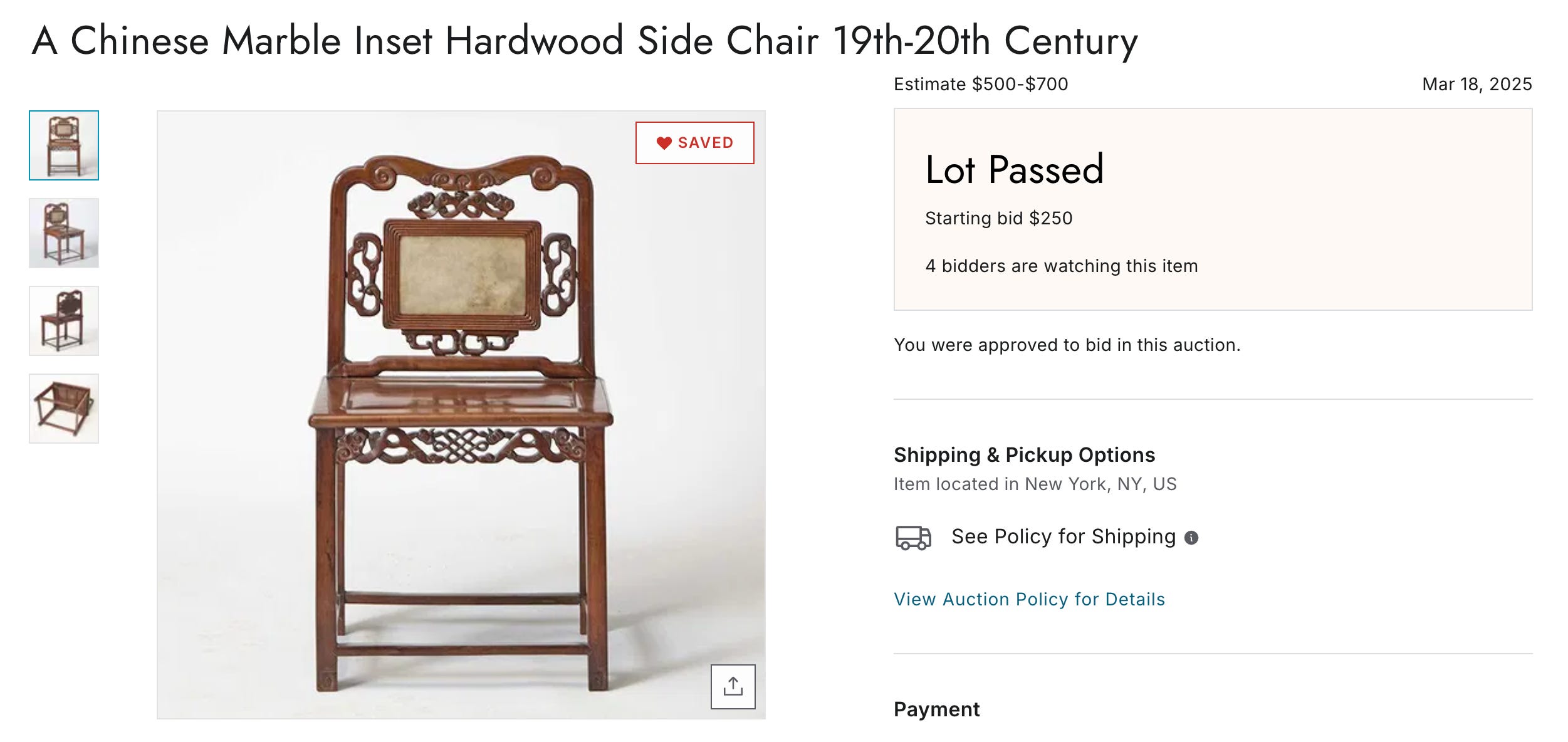Select the fourth underside chair thumbnail

coord(64,409)
